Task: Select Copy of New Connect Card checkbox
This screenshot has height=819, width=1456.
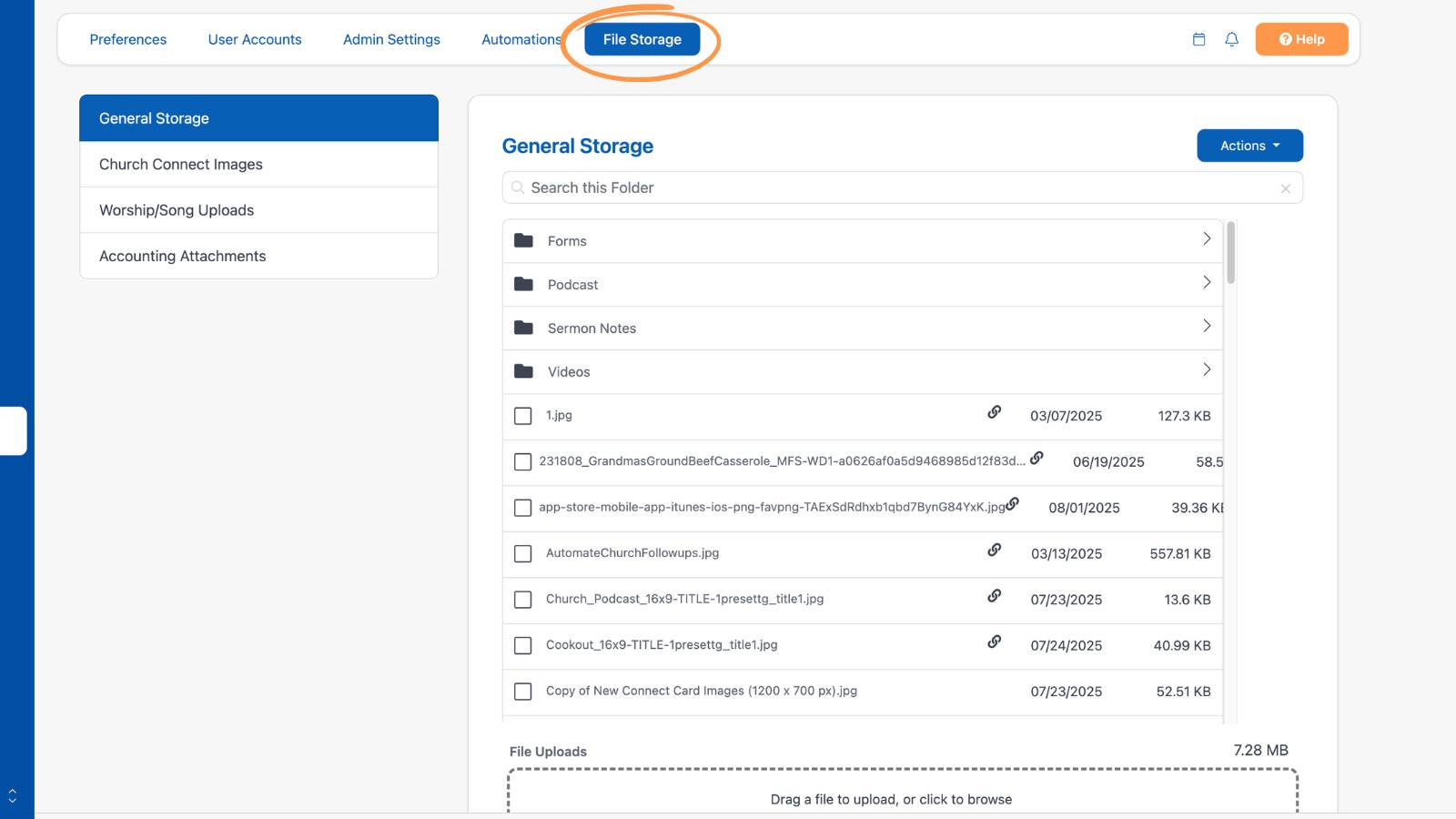Action: pyautogui.click(x=523, y=692)
